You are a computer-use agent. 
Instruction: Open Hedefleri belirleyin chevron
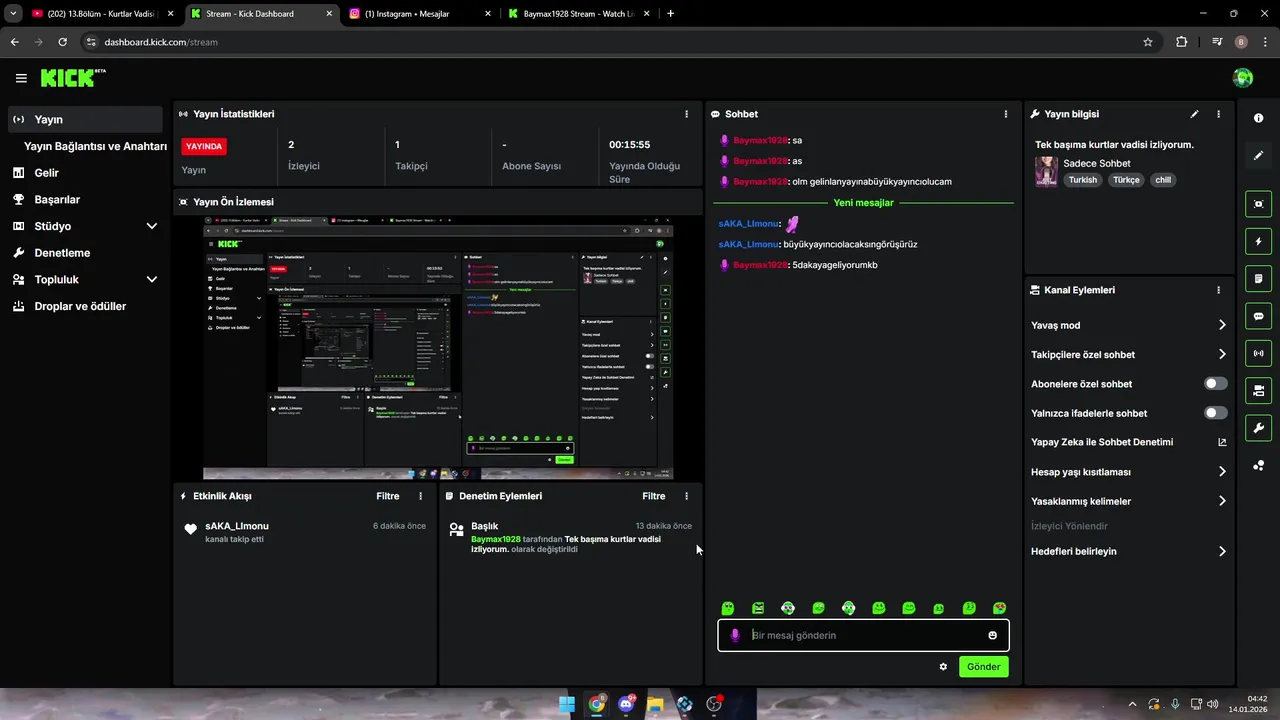[x=1222, y=551]
